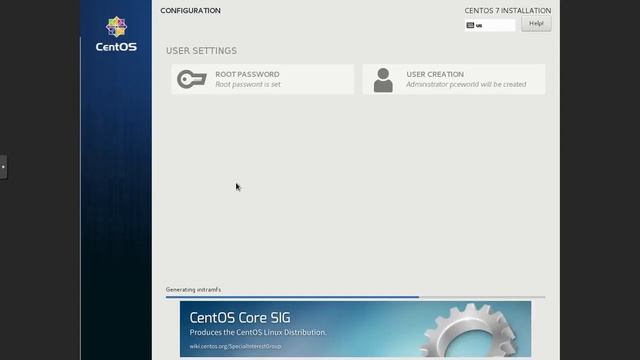
Task: Open the User Creation settings
Action: [454, 79]
